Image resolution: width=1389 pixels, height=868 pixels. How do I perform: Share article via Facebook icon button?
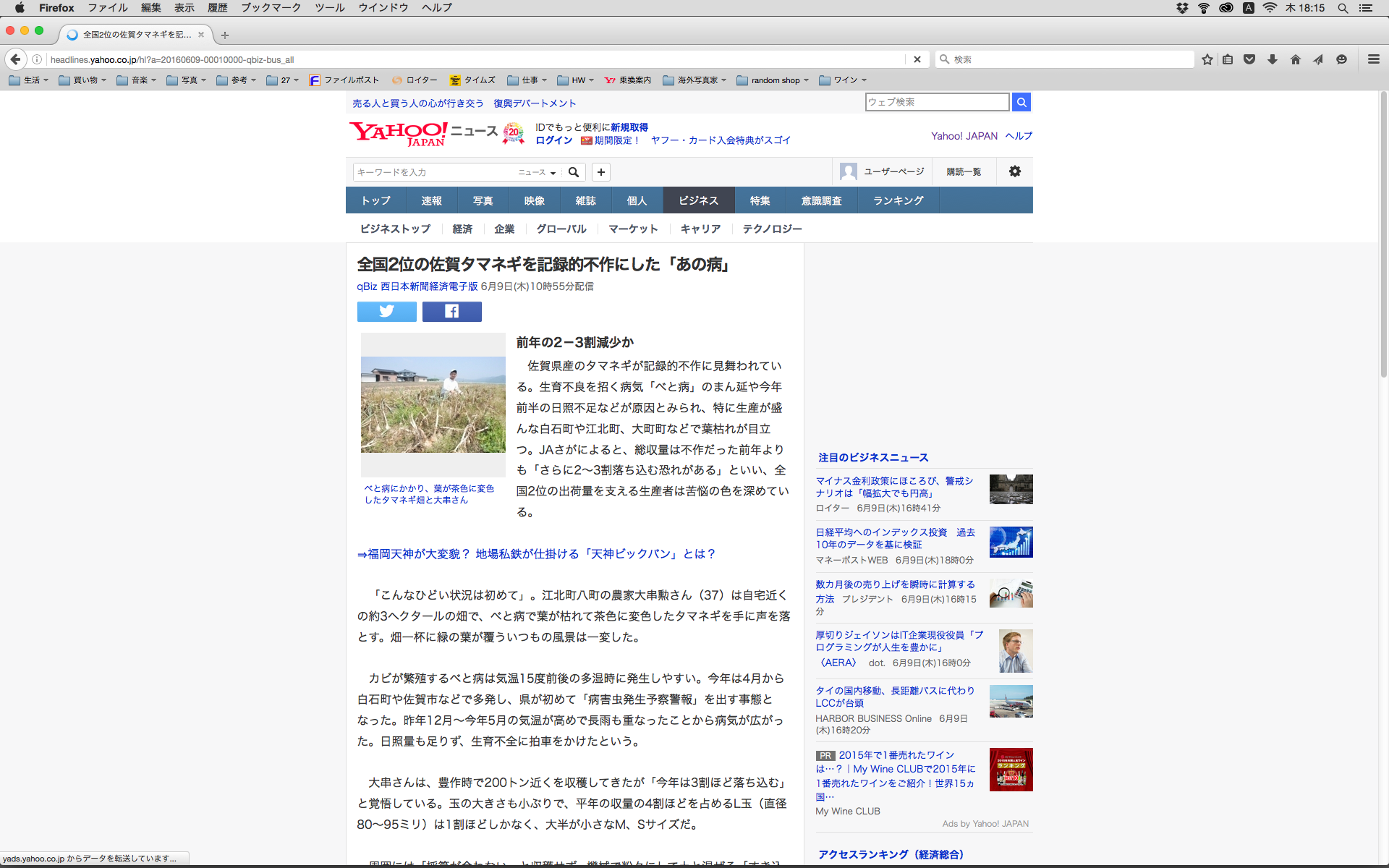point(451,311)
